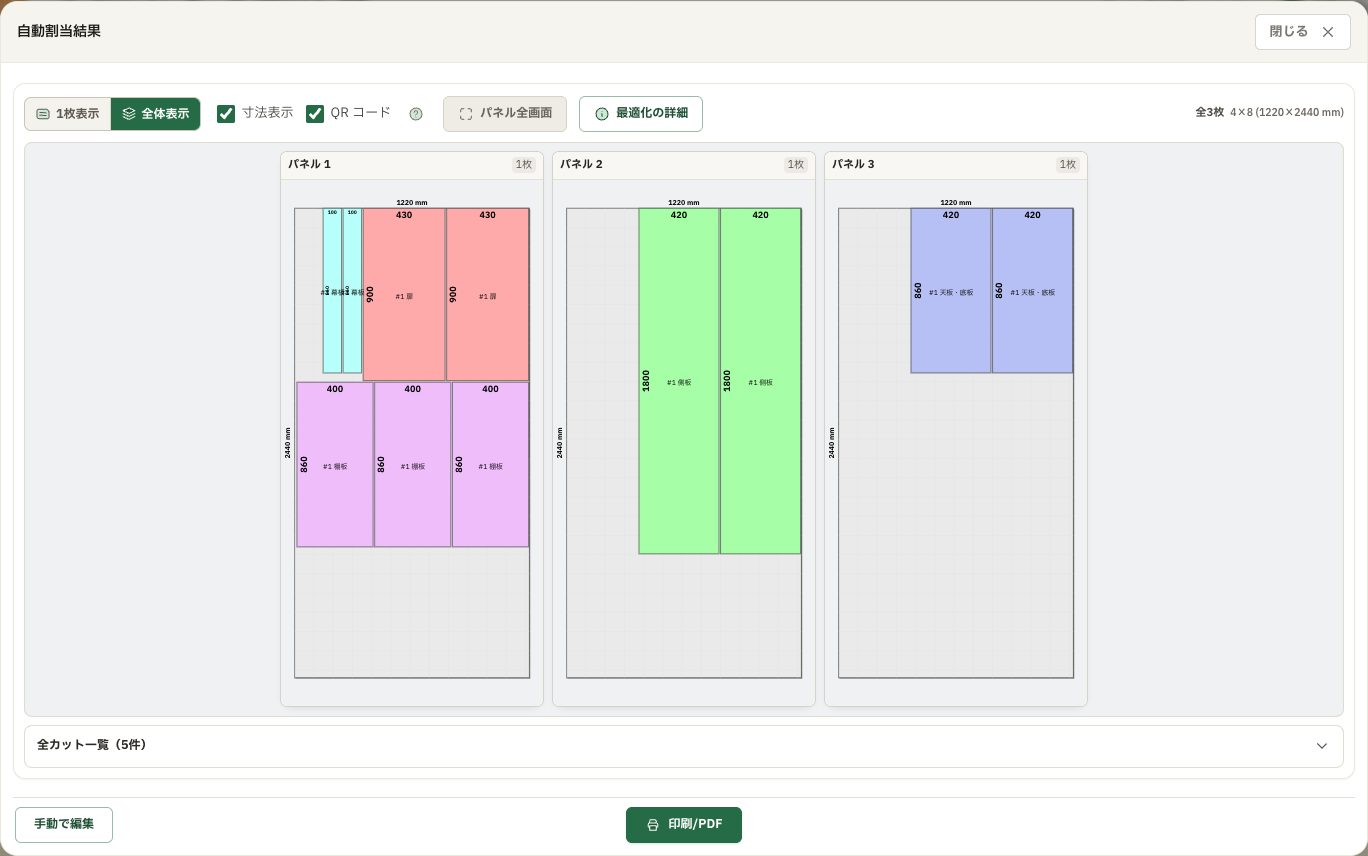The width and height of the screenshot is (1368, 856).
Task: Show 最適化の詳細 information
Action: (641, 114)
